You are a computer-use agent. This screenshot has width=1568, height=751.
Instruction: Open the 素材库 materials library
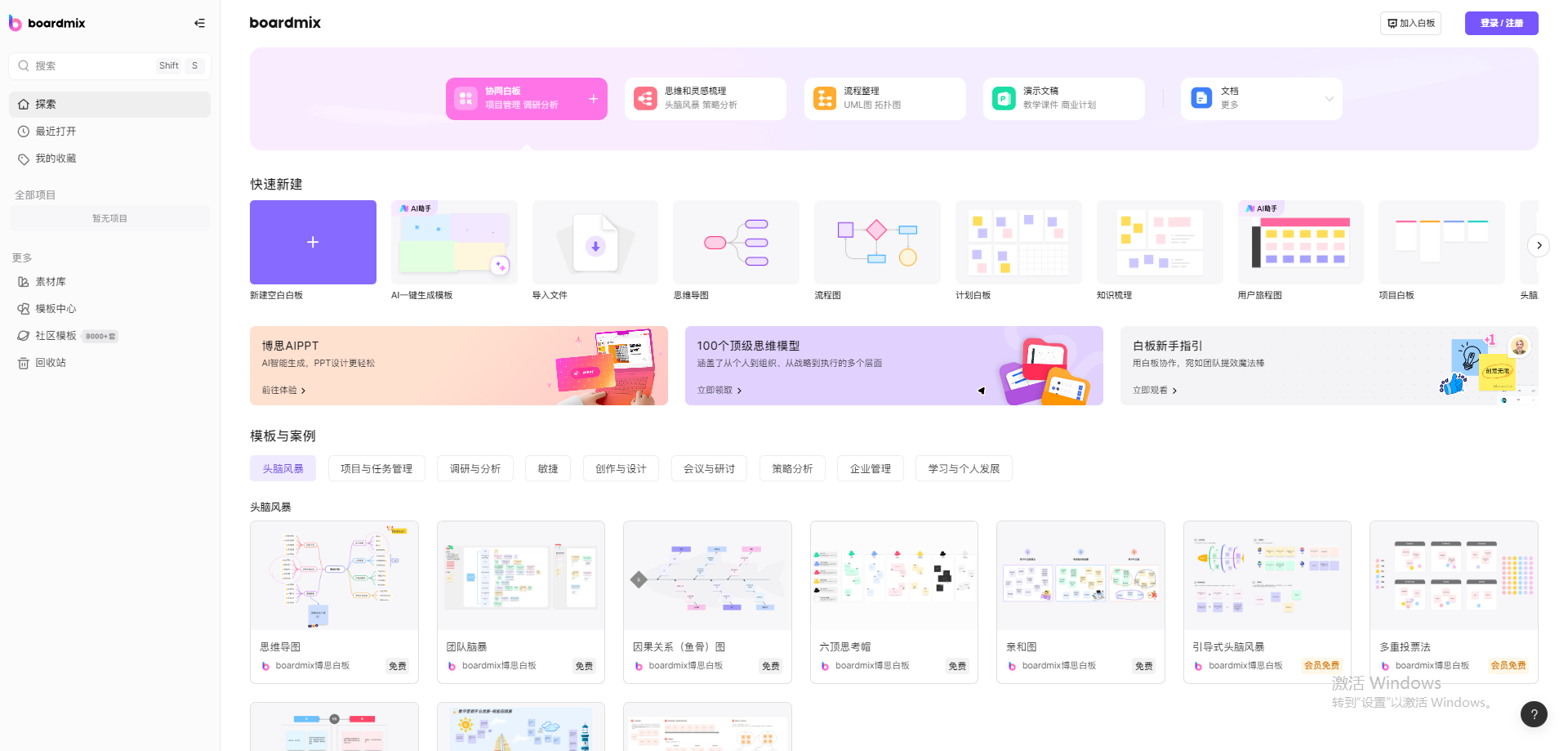pyautogui.click(x=50, y=282)
